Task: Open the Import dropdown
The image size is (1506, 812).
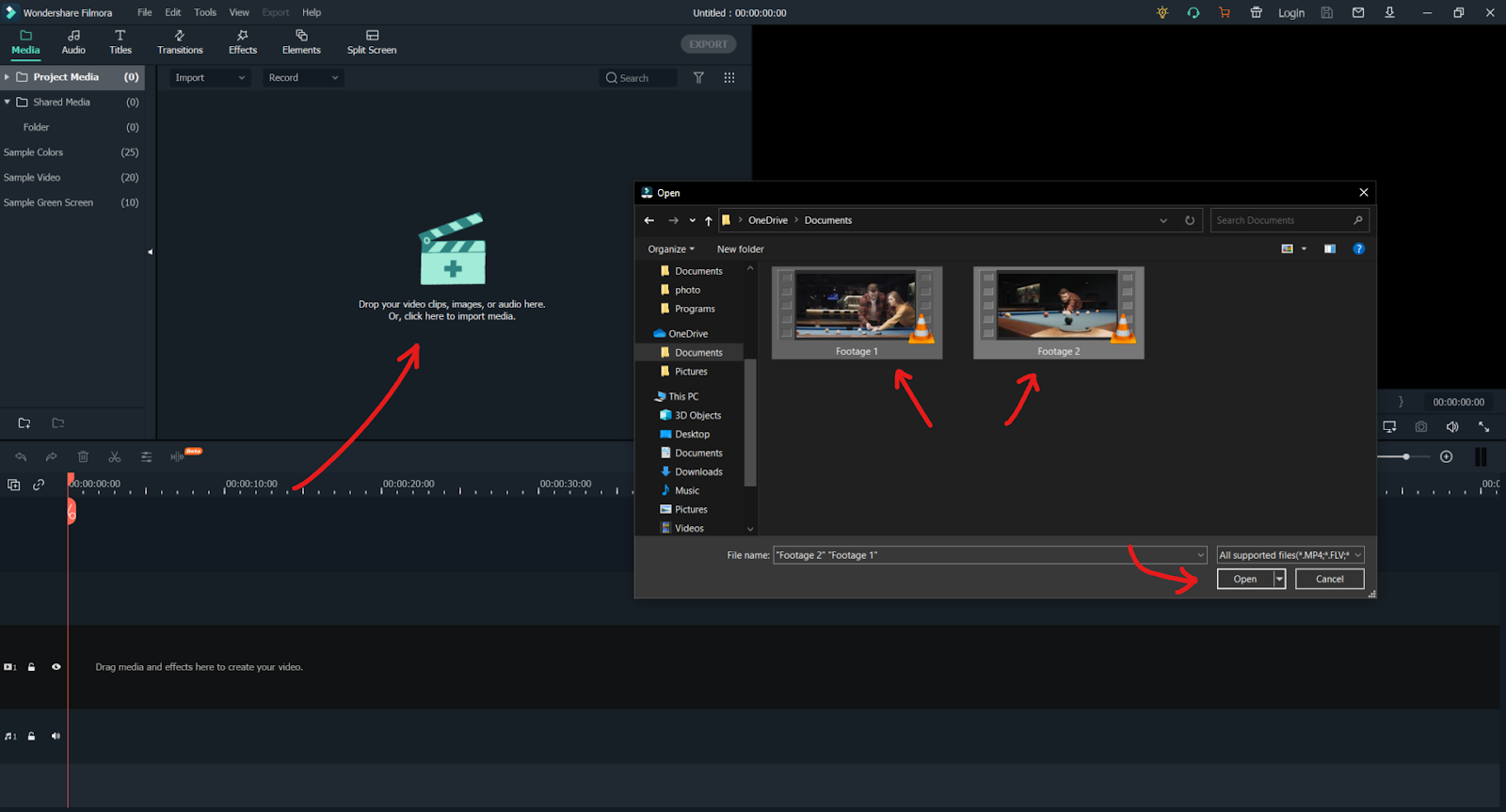Action: click(210, 78)
